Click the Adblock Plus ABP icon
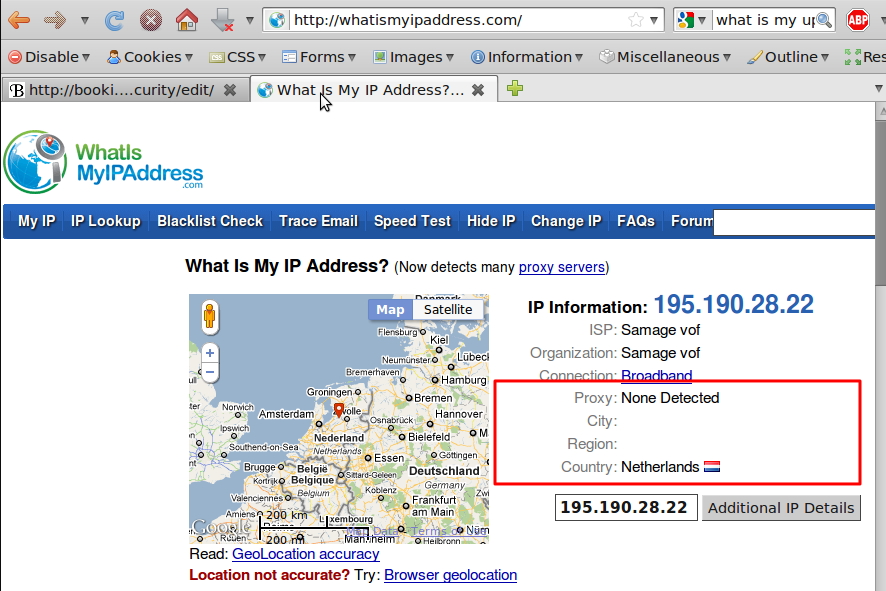 [x=857, y=20]
